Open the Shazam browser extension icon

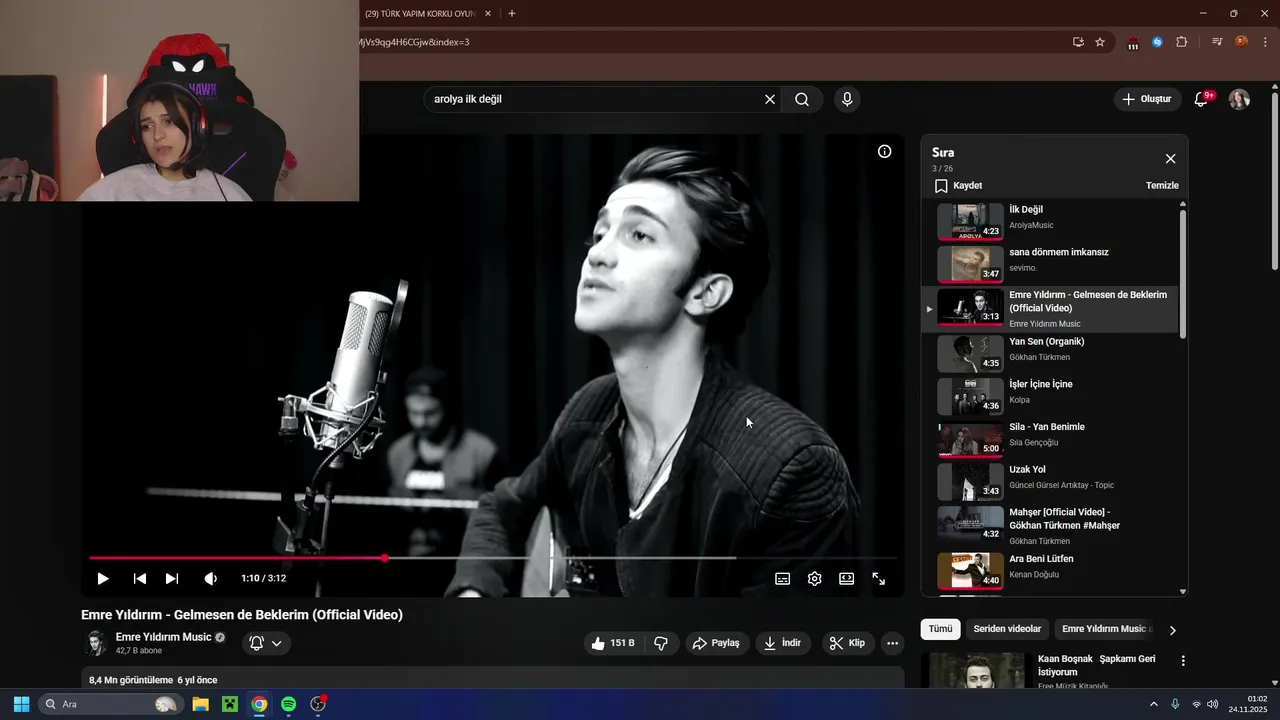coord(1157,42)
